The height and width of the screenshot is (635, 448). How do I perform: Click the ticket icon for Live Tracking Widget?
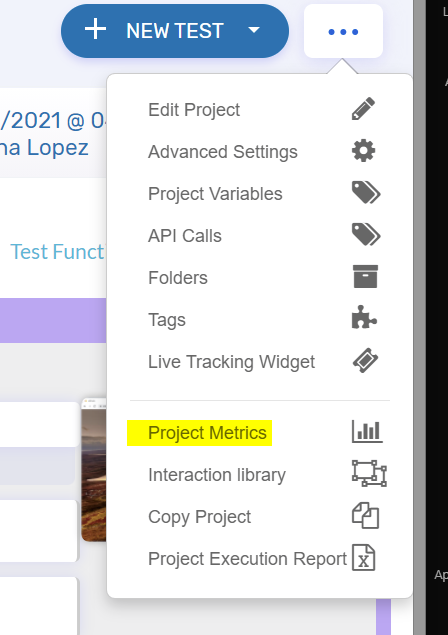[x=365, y=360]
